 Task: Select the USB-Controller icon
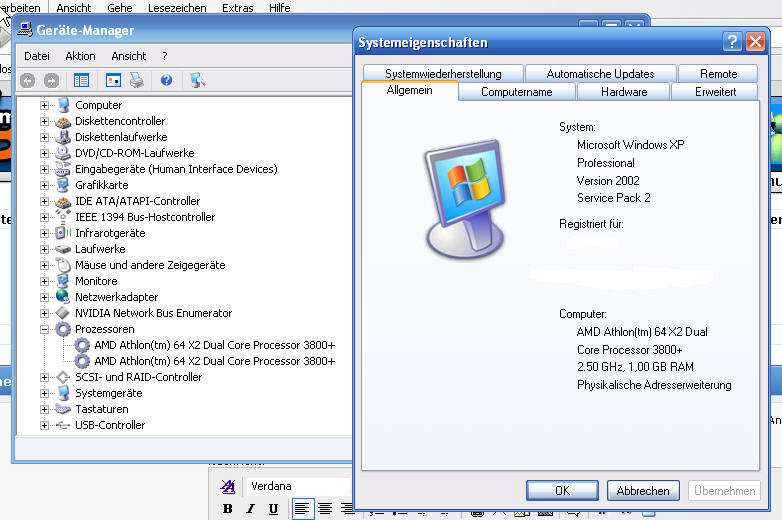63,425
